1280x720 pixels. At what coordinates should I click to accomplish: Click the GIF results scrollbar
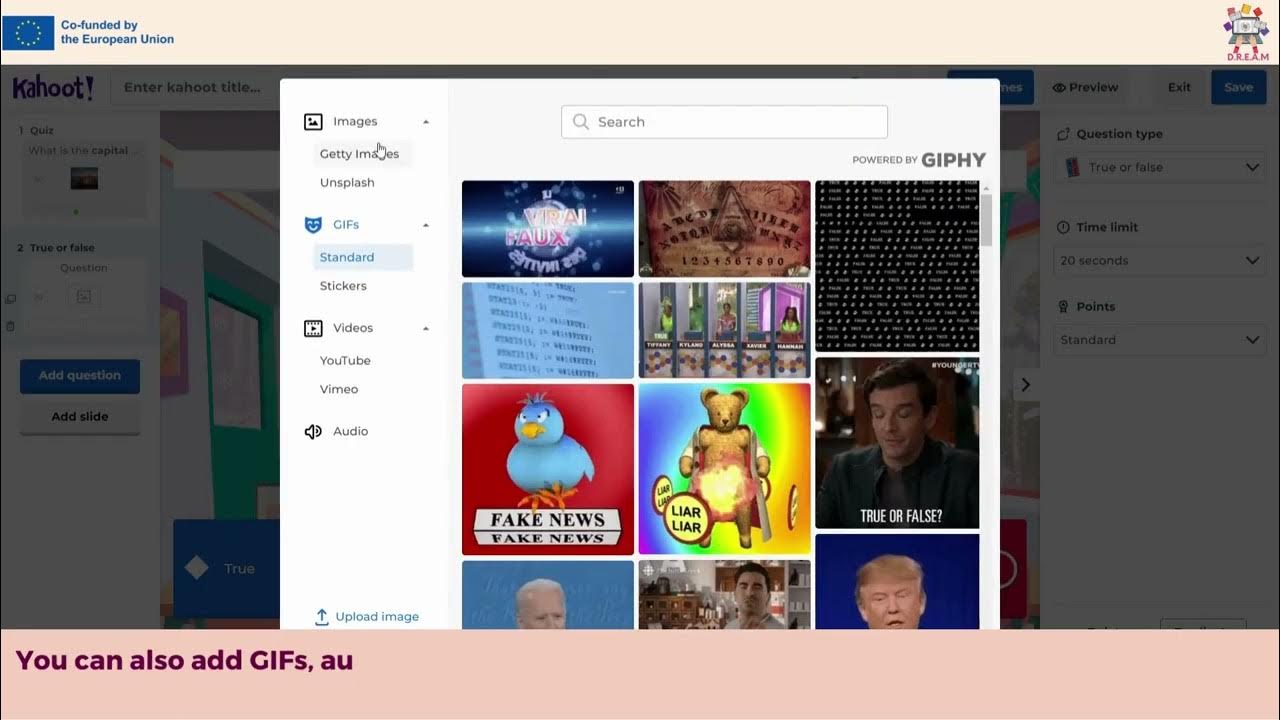point(986,220)
